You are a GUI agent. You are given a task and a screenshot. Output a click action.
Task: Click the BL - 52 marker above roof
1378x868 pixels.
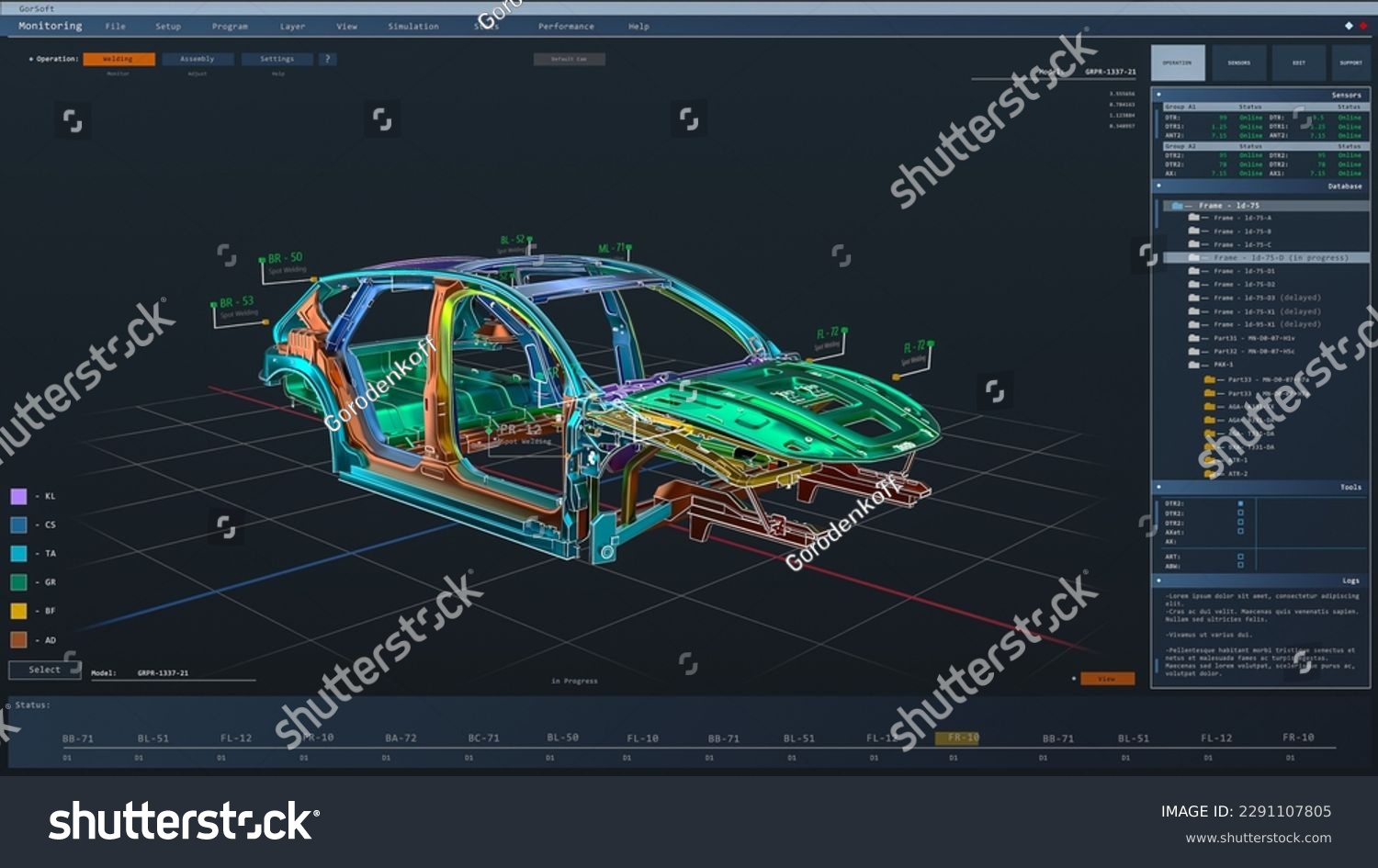[x=513, y=240]
